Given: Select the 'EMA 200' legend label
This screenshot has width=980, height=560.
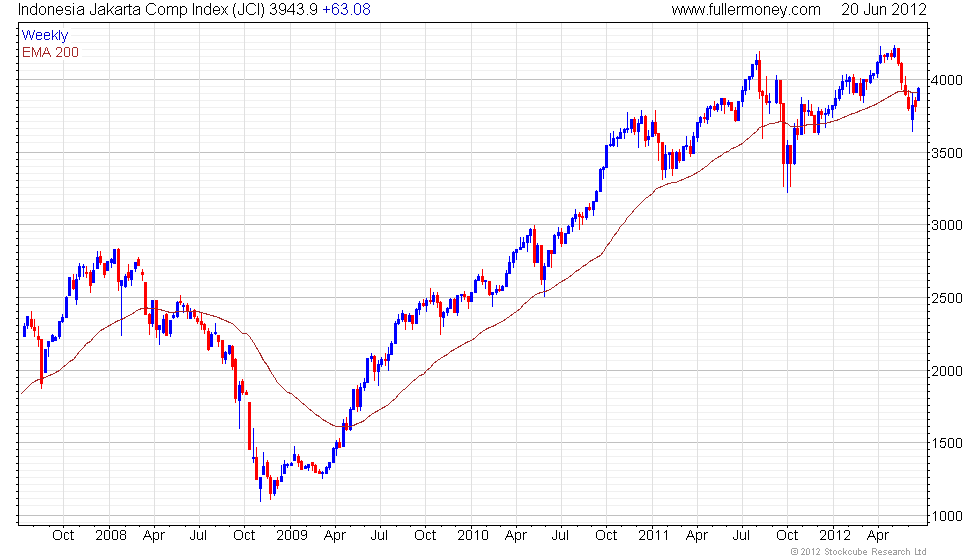Looking at the screenshot, I should click(51, 52).
